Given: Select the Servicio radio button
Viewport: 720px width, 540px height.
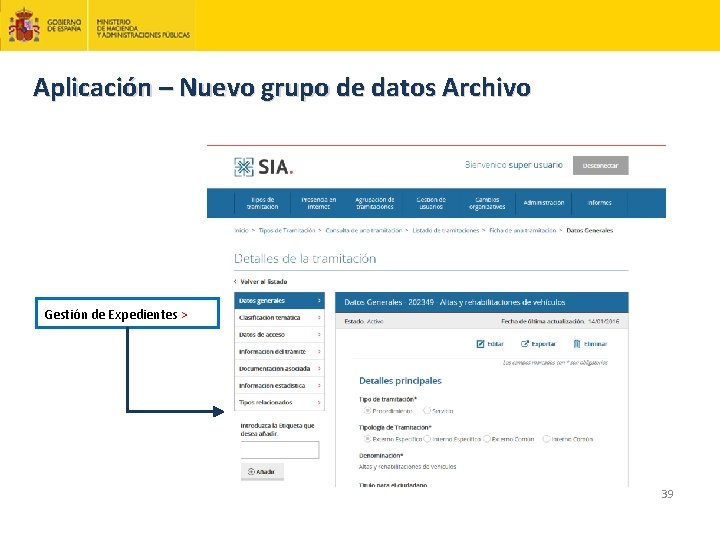Looking at the screenshot, I should click(427, 411).
